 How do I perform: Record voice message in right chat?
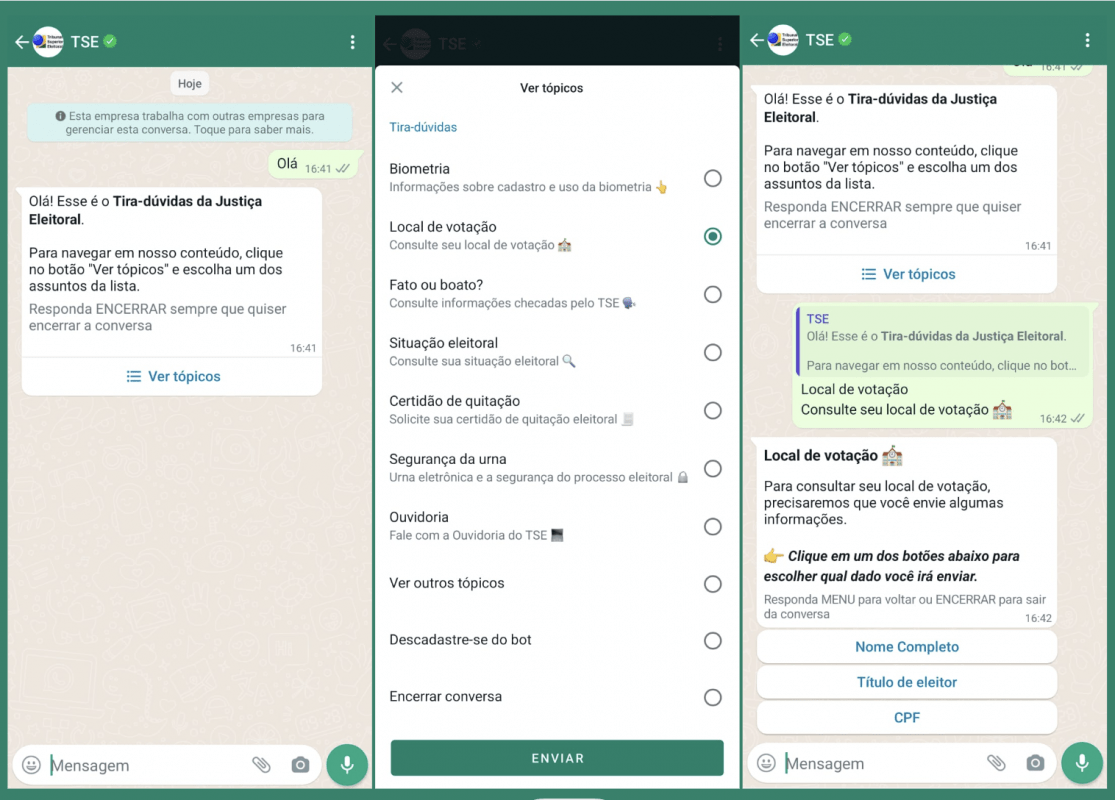pyautogui.click(x=1082, y=763)
